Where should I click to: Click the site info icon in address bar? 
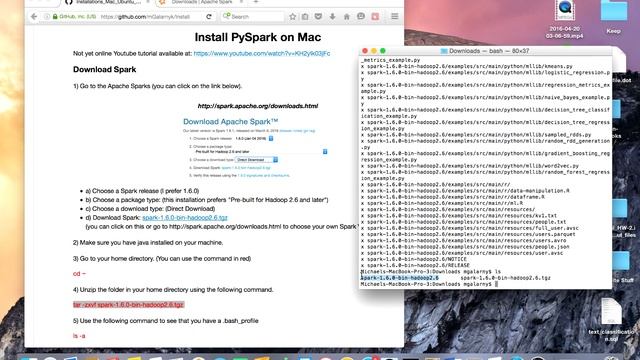tap(47, 17)
